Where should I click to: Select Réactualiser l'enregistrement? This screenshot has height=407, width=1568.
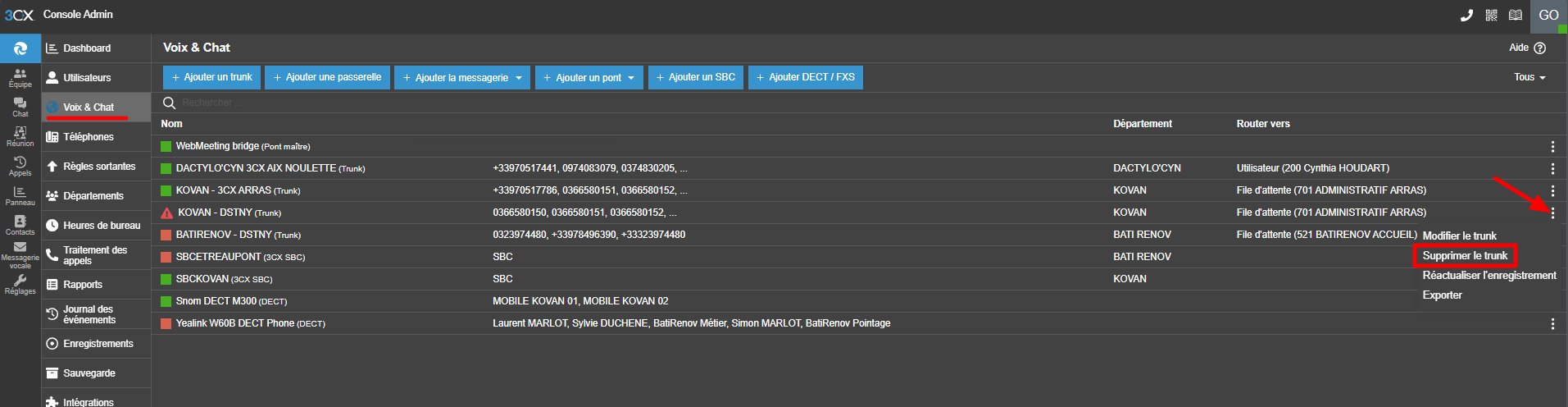tap(1489, 275)
